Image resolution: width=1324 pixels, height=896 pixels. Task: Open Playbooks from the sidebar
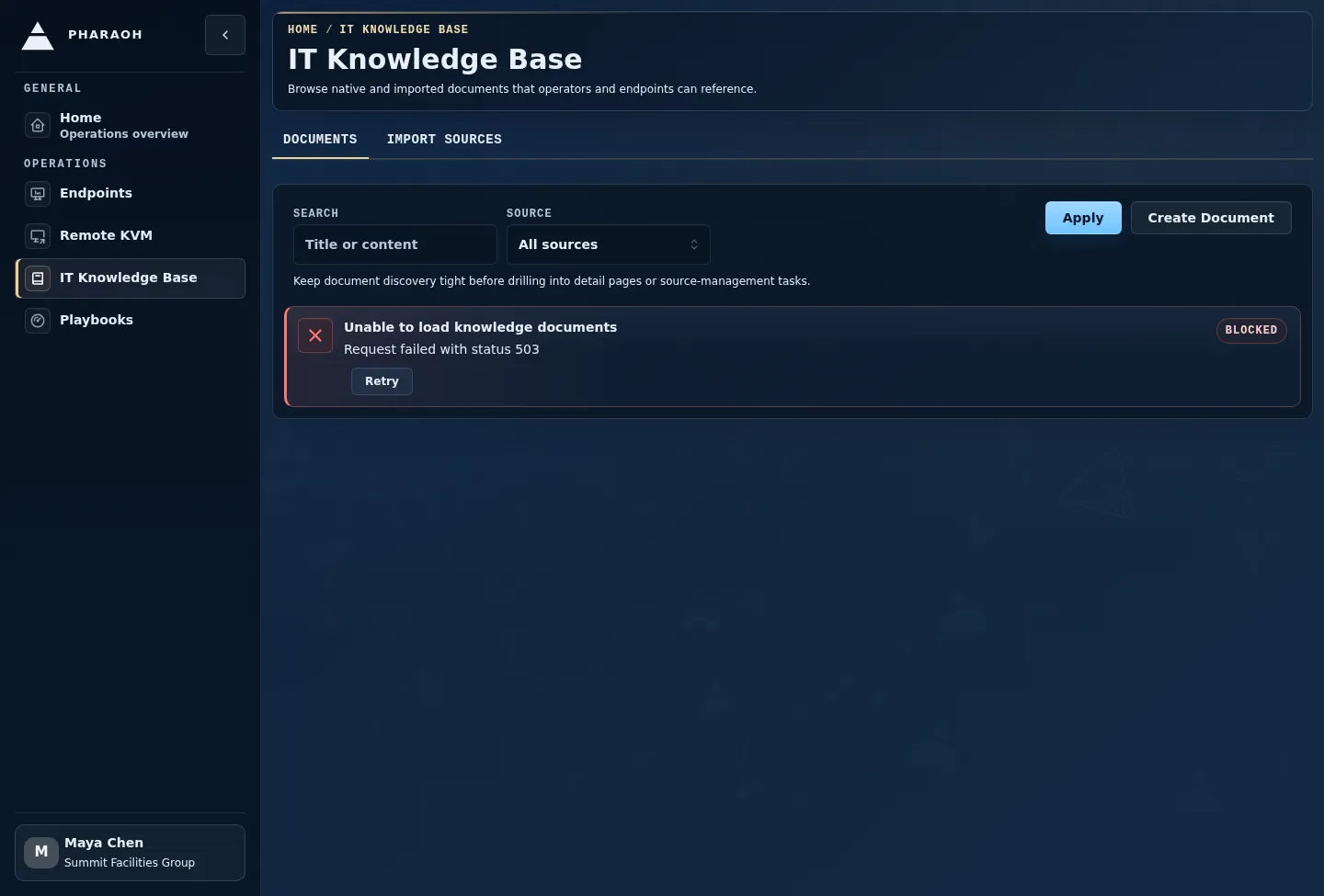[131, 320]
